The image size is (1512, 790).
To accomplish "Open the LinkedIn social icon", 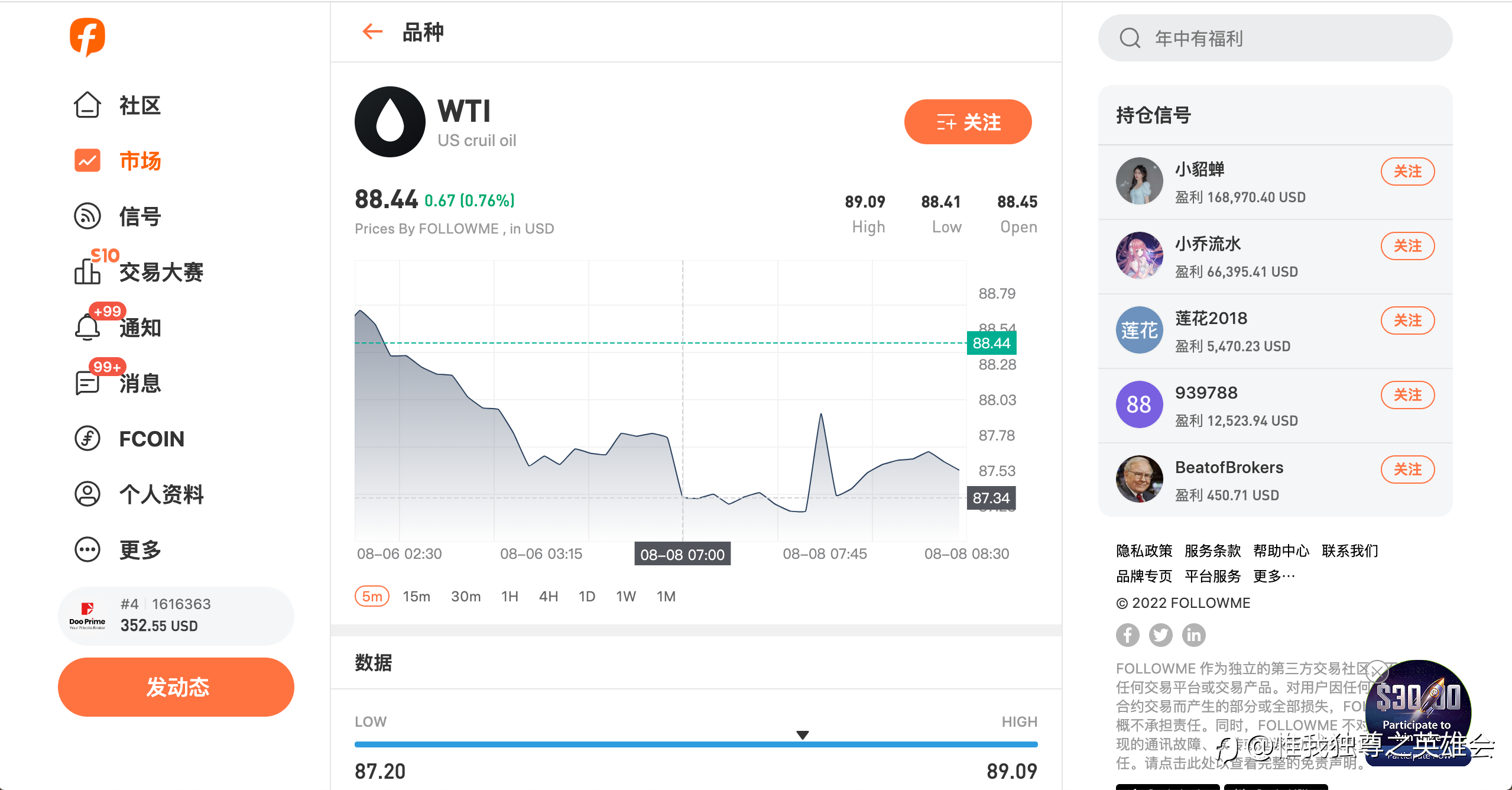I will coord(1194,635).
